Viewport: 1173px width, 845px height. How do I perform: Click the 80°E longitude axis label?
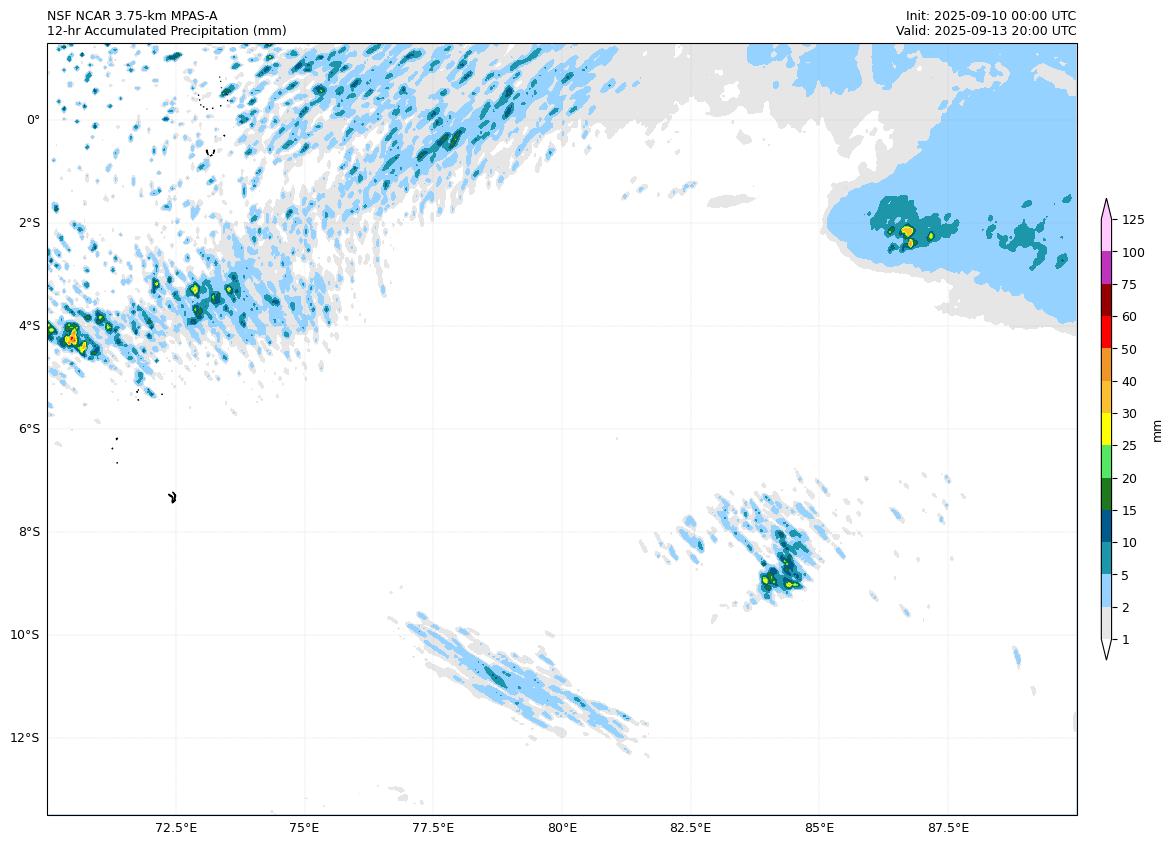point(562,828)
